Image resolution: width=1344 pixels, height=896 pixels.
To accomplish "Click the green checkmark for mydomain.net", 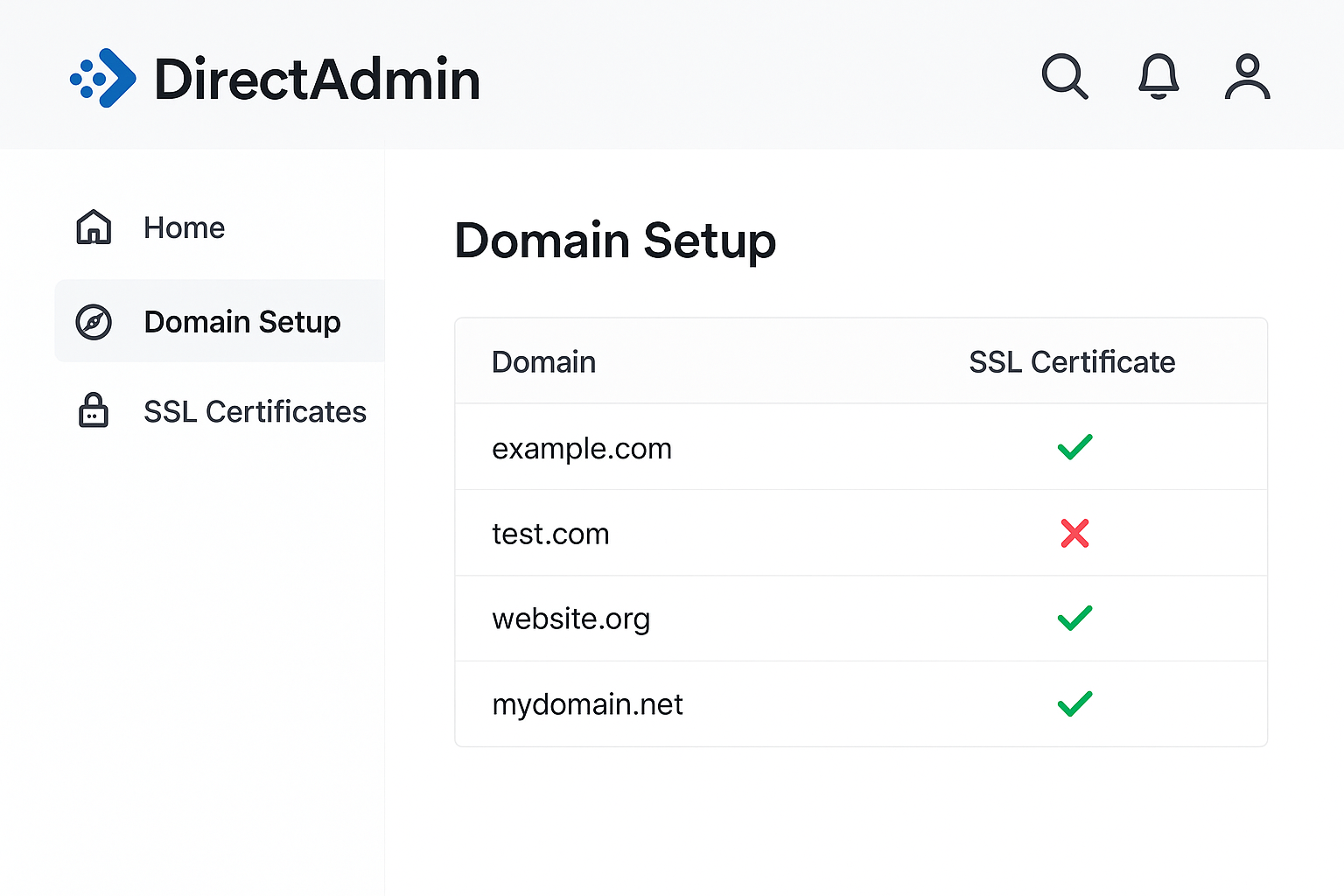I will 1074,704.
